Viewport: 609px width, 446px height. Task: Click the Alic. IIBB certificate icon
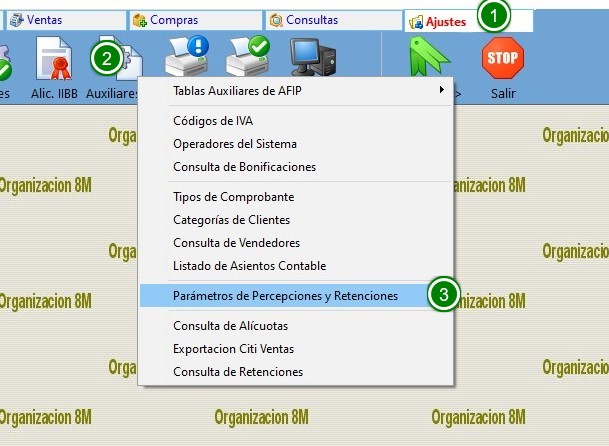click(54, 58)
